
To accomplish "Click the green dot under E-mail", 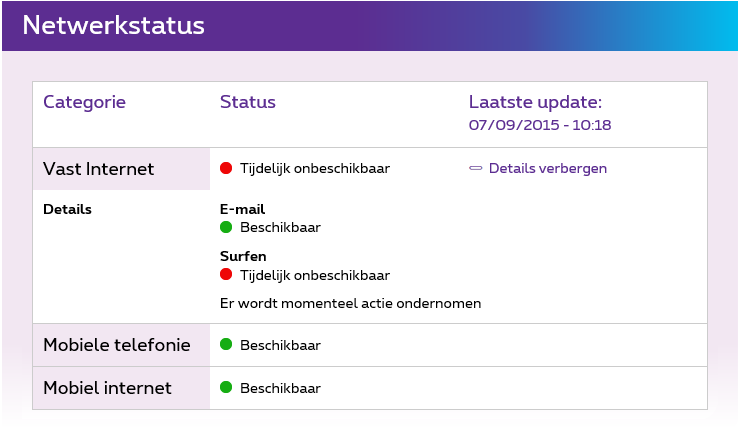I will (x=226, y=227).
